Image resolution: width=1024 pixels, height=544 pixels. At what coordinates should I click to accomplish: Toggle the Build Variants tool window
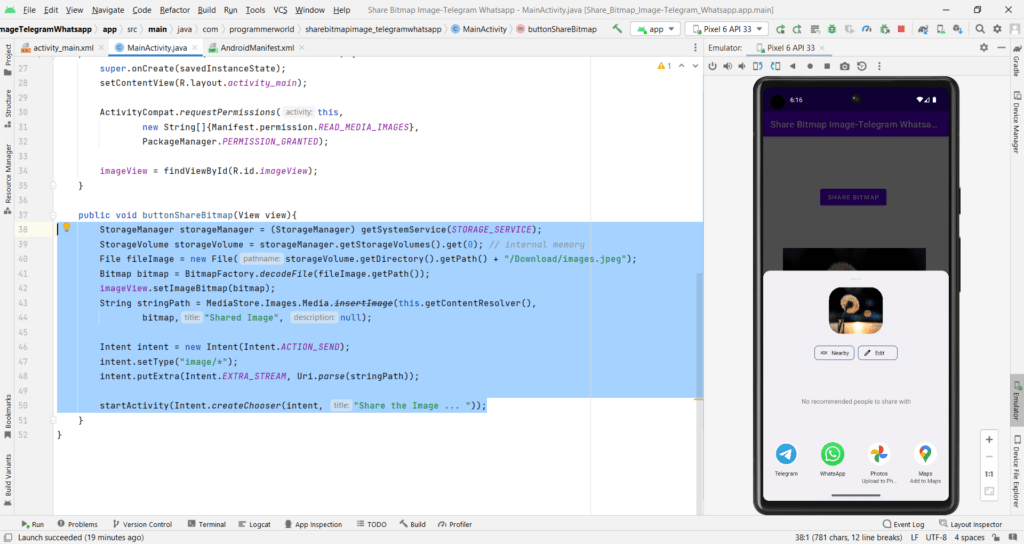(8, 479)
